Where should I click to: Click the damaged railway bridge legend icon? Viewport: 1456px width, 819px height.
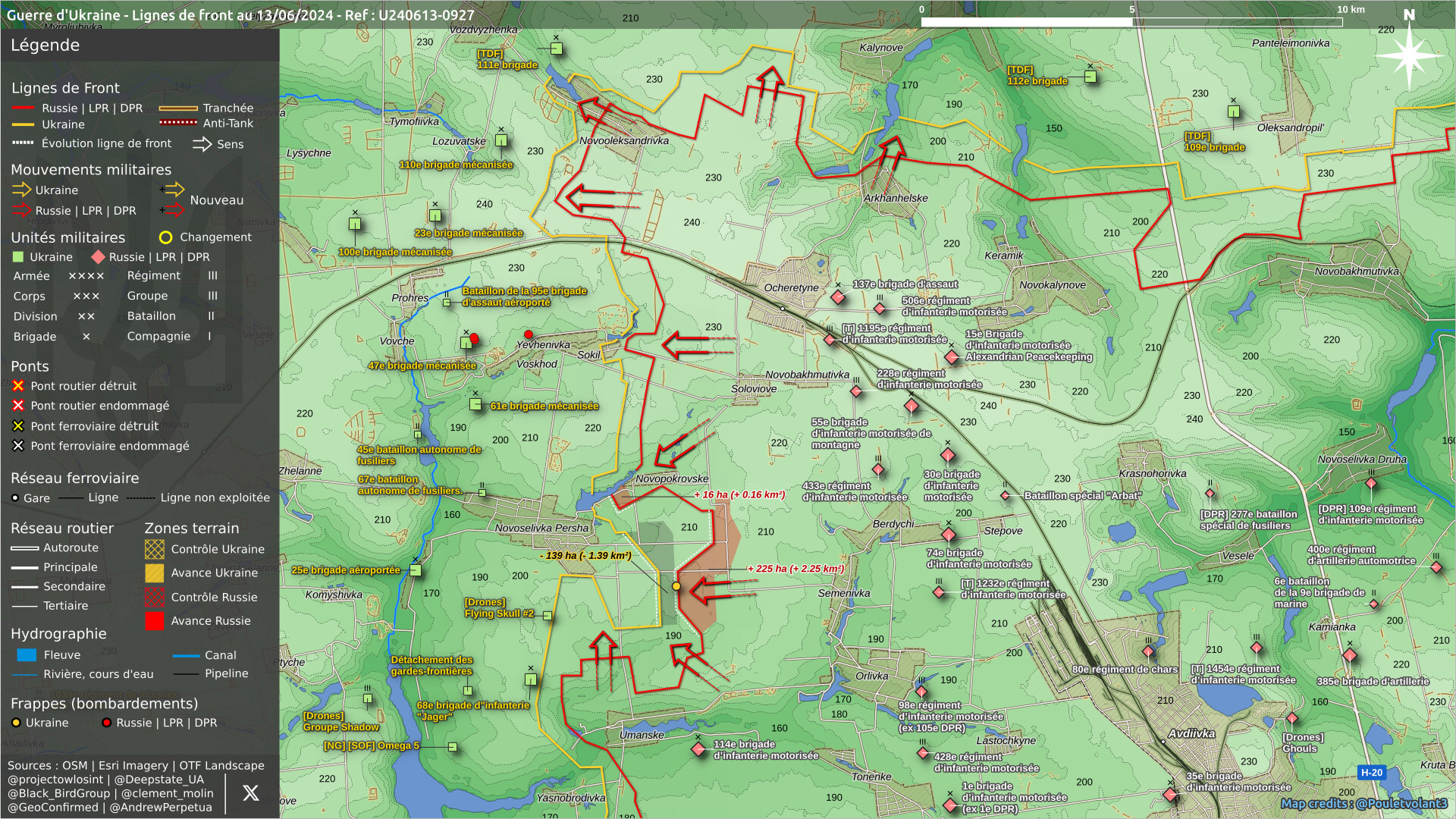point(18,446)
